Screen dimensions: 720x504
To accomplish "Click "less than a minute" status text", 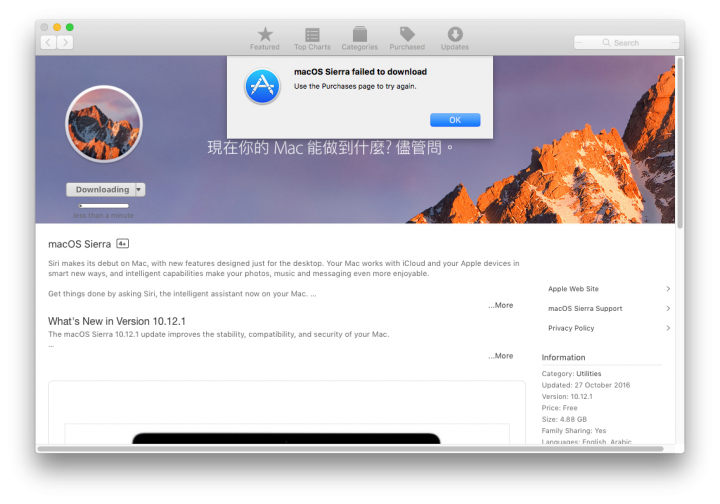I will [x=103, y=216].
